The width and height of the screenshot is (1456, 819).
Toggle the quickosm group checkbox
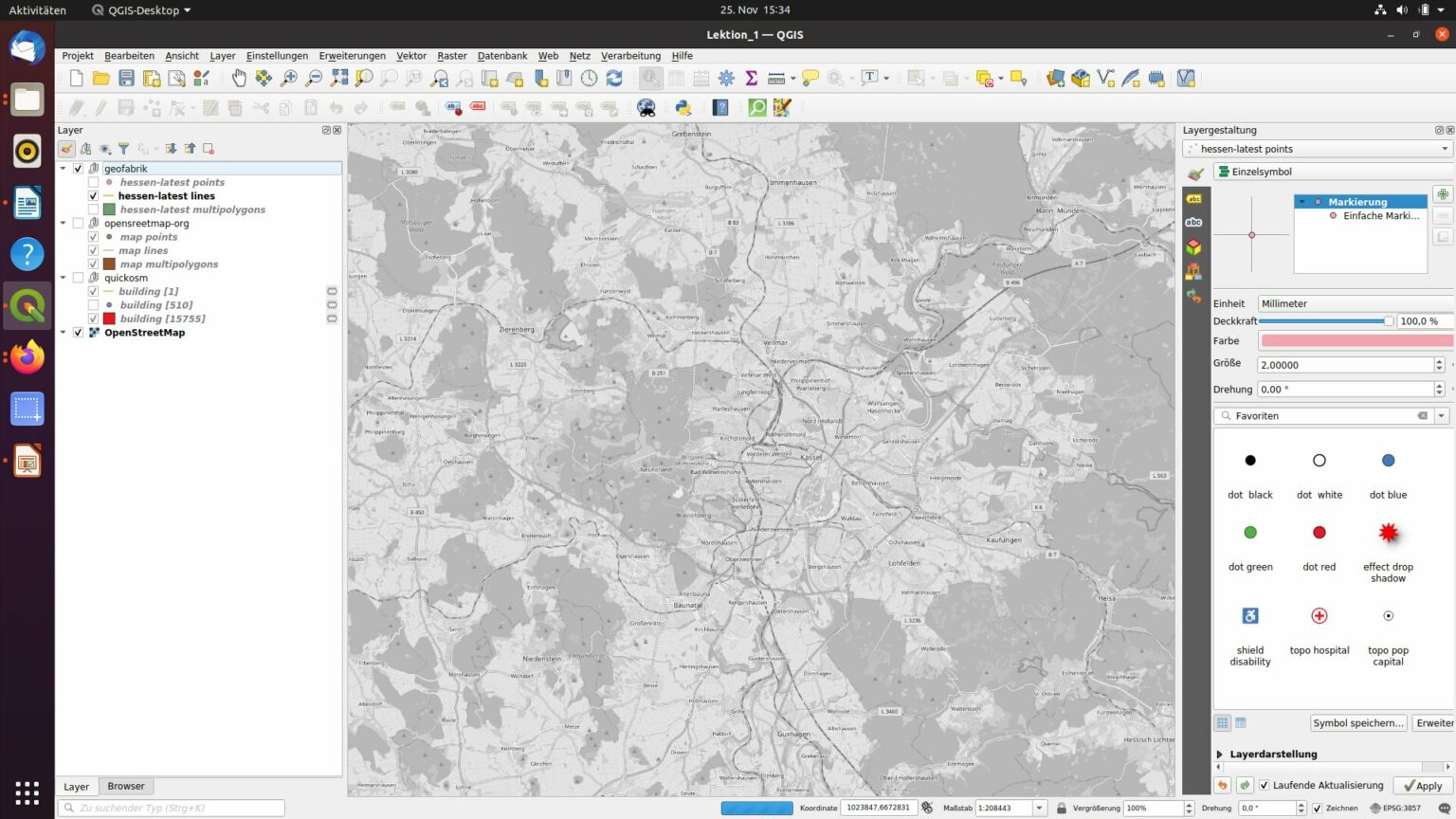pos(79,278)
